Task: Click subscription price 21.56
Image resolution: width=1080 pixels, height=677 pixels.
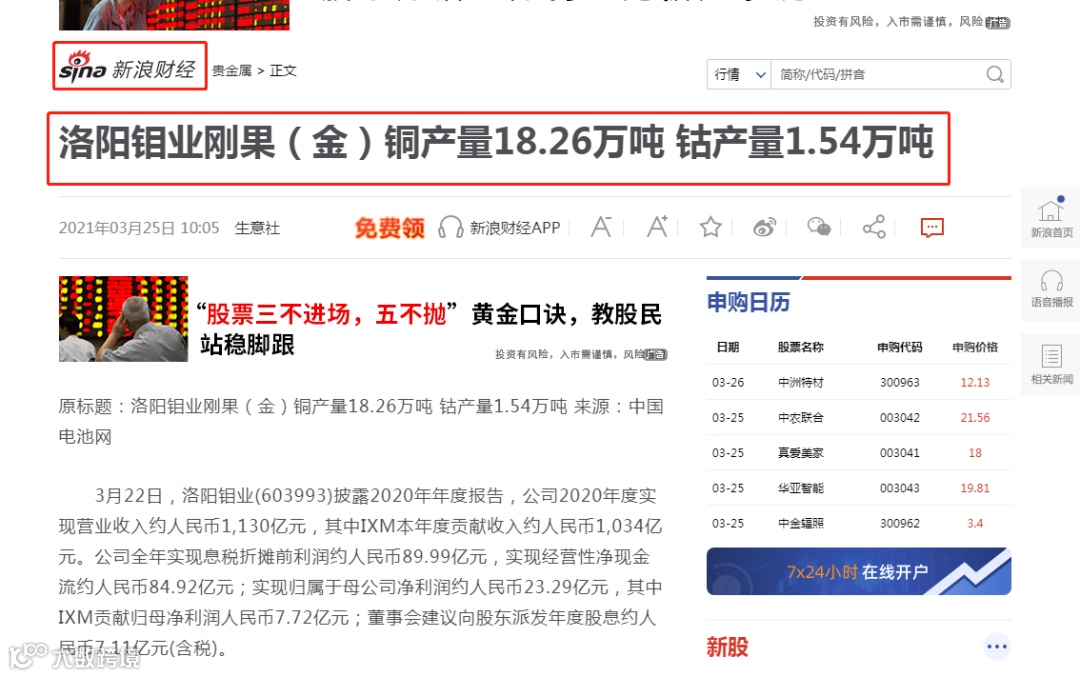Action: click(x=975, y=417)
